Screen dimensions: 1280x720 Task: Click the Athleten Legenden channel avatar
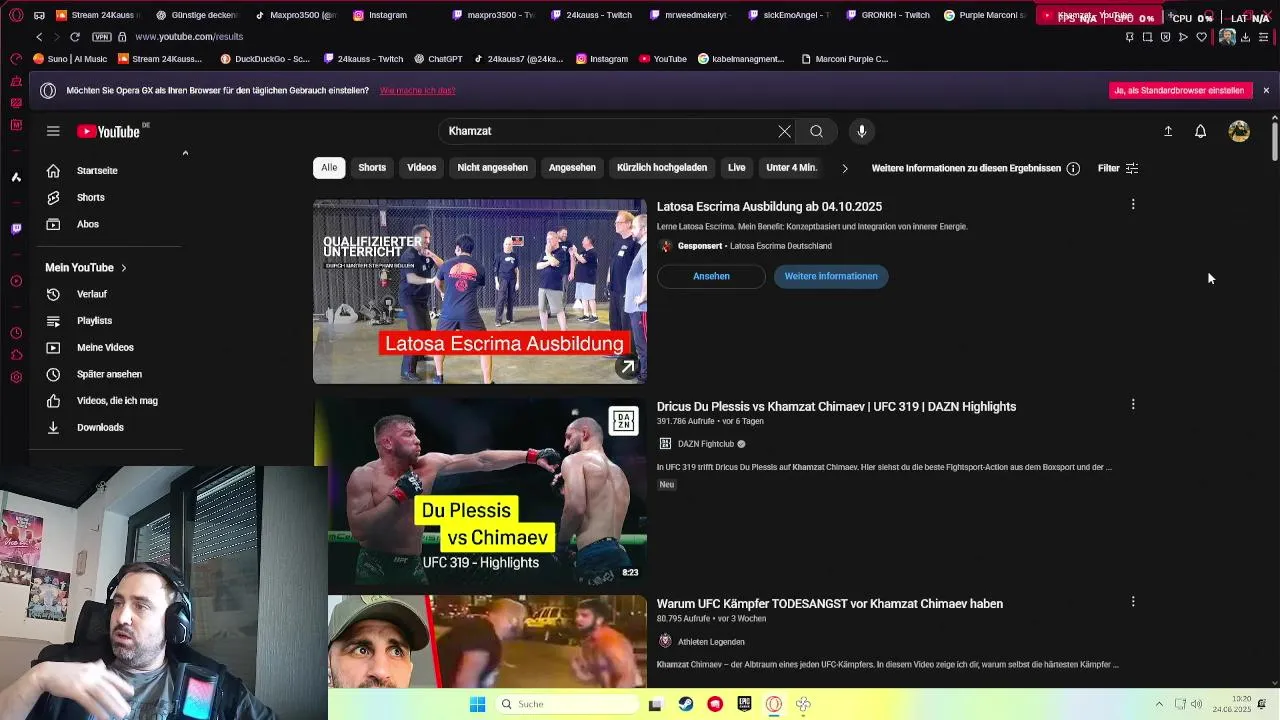click(x=665, y=641)
